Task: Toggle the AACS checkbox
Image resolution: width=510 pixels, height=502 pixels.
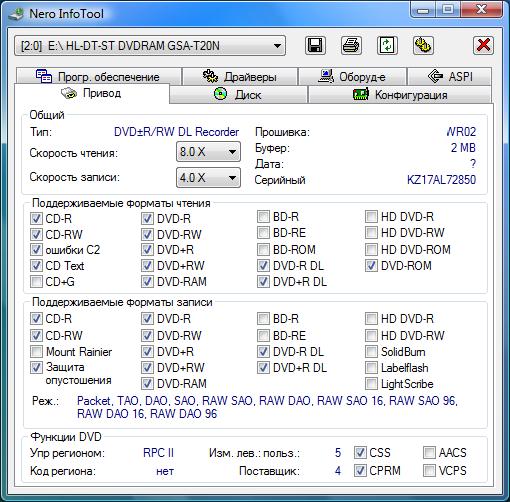Action: click(429, 453)
